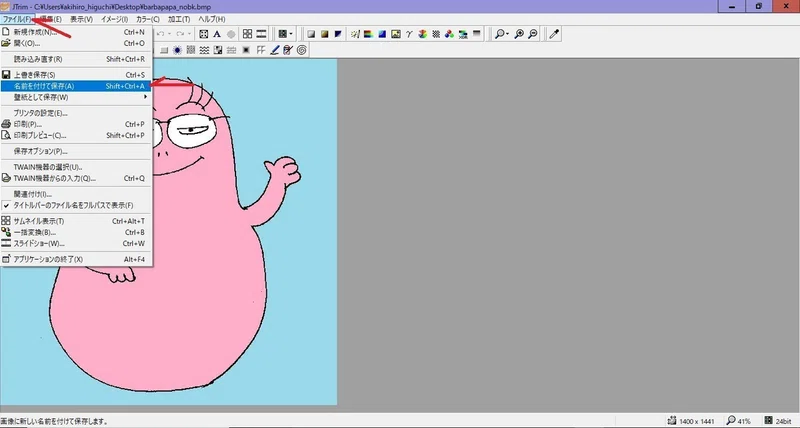
Task: Click the 41% zoom status entry
Action: (738, 421)
